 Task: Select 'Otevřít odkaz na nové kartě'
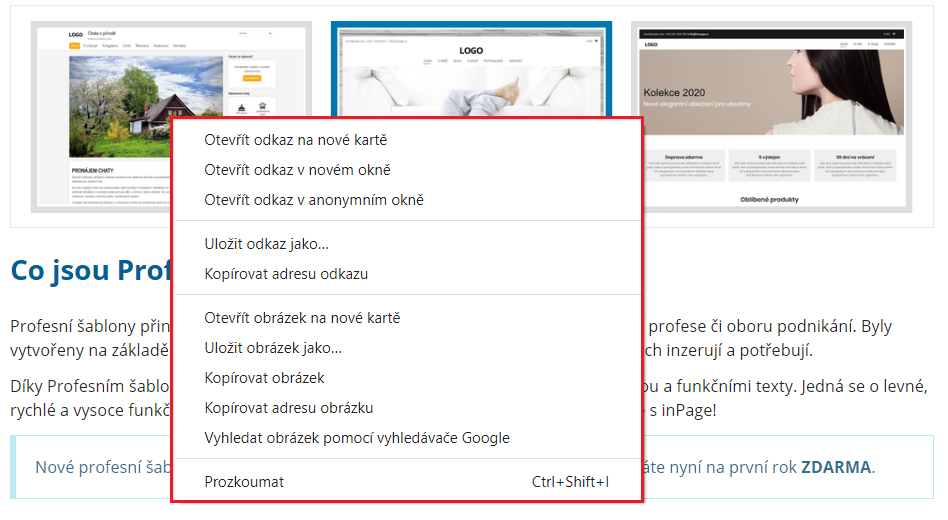[295, 140]
